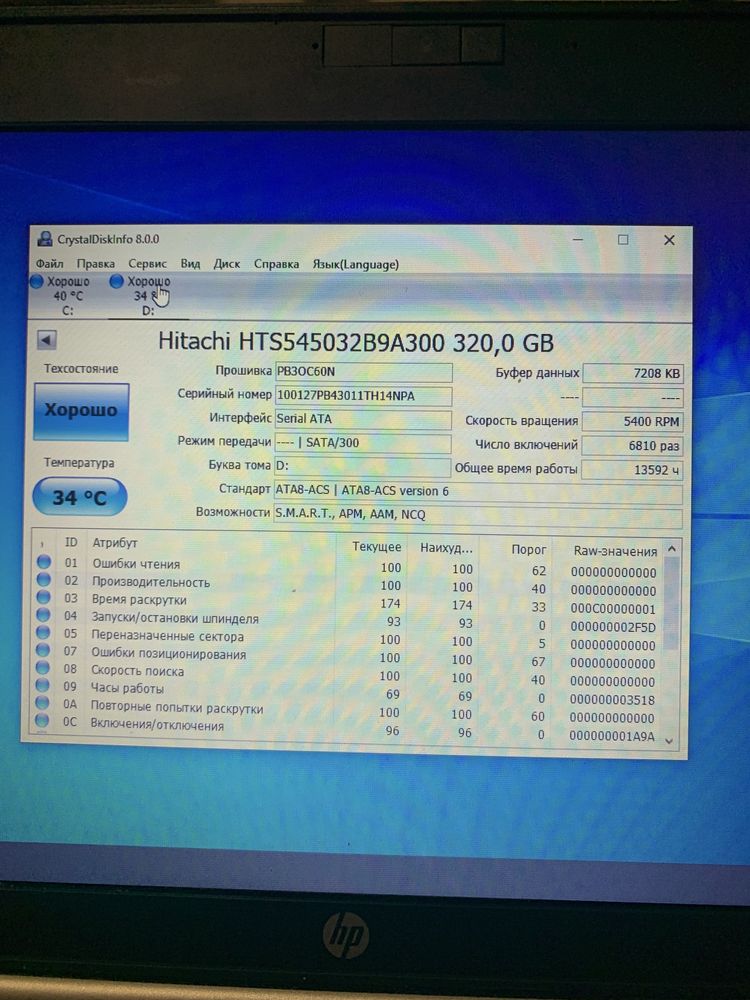Click the CrystalDiskInfo title bar icon

45,239
